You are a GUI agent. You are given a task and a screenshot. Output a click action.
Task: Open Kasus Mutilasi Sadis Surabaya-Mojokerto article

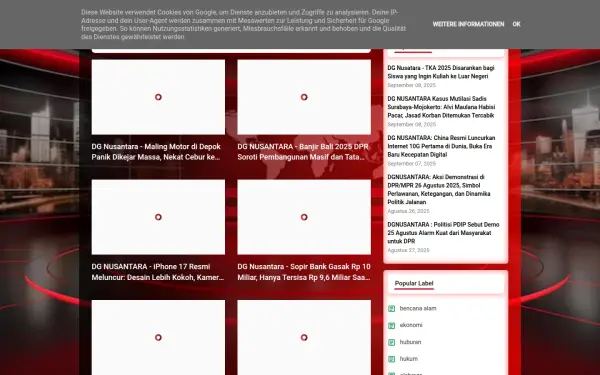441,107
